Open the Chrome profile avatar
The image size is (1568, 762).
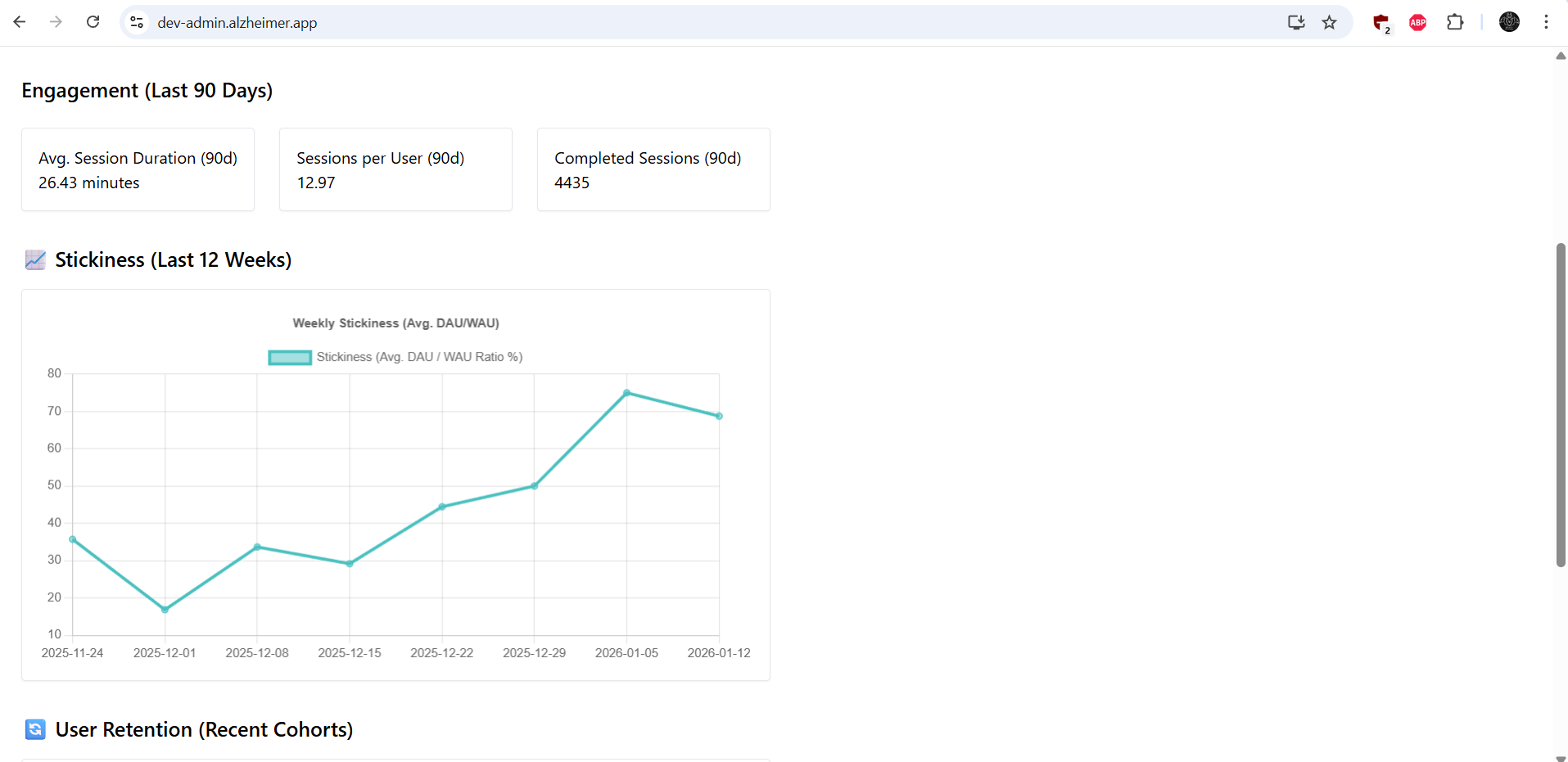[x=1509, y=22]
